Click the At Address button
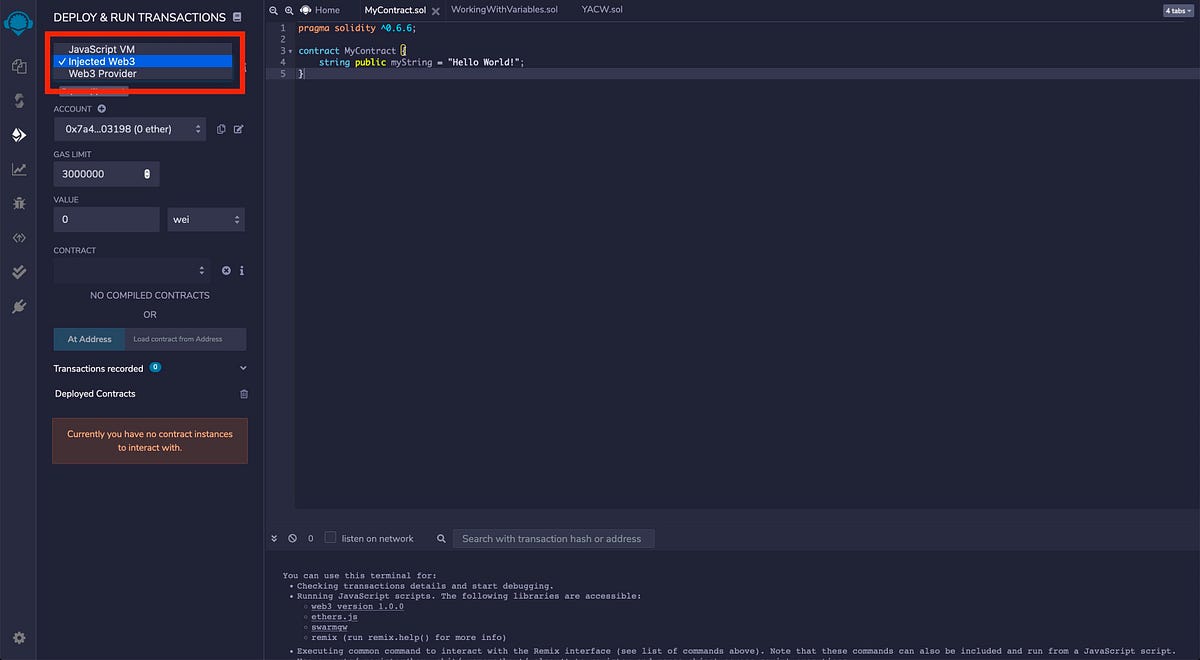 pos(88,339)
